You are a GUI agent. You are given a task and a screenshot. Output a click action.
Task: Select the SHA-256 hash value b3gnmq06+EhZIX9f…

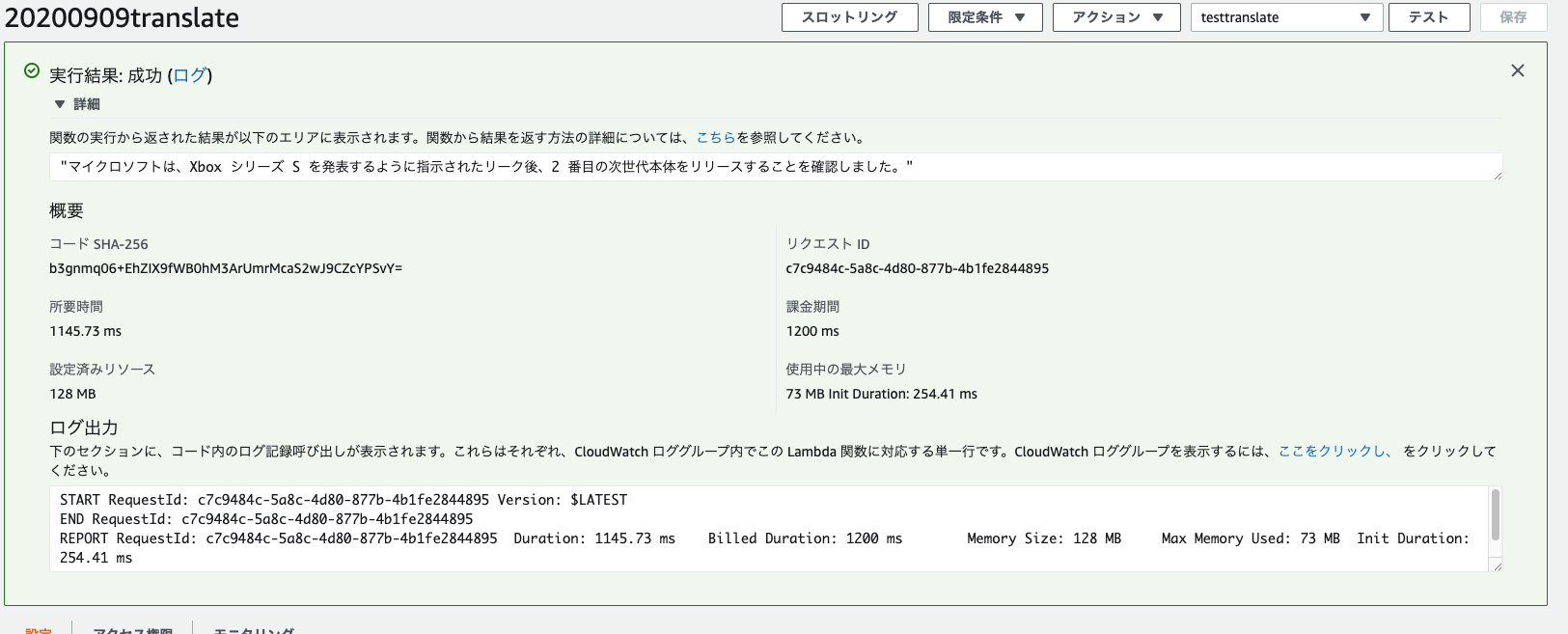click(226, 268)
